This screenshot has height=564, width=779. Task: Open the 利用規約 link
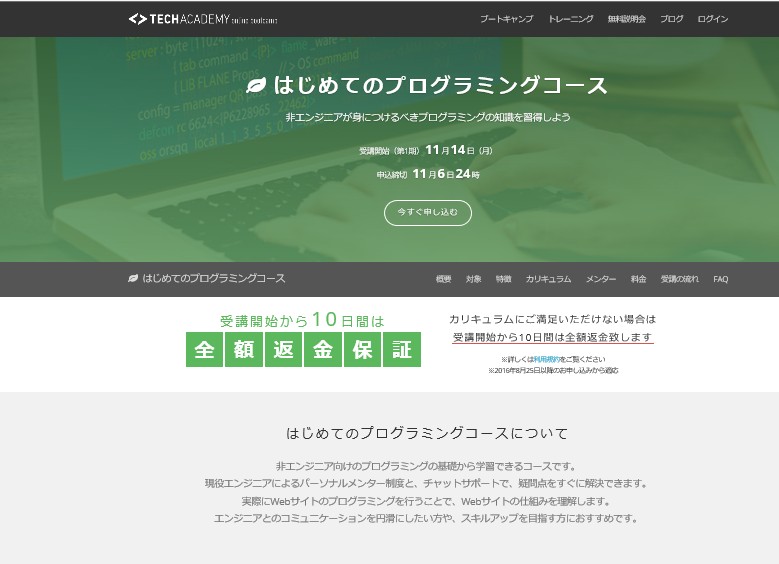546,359
